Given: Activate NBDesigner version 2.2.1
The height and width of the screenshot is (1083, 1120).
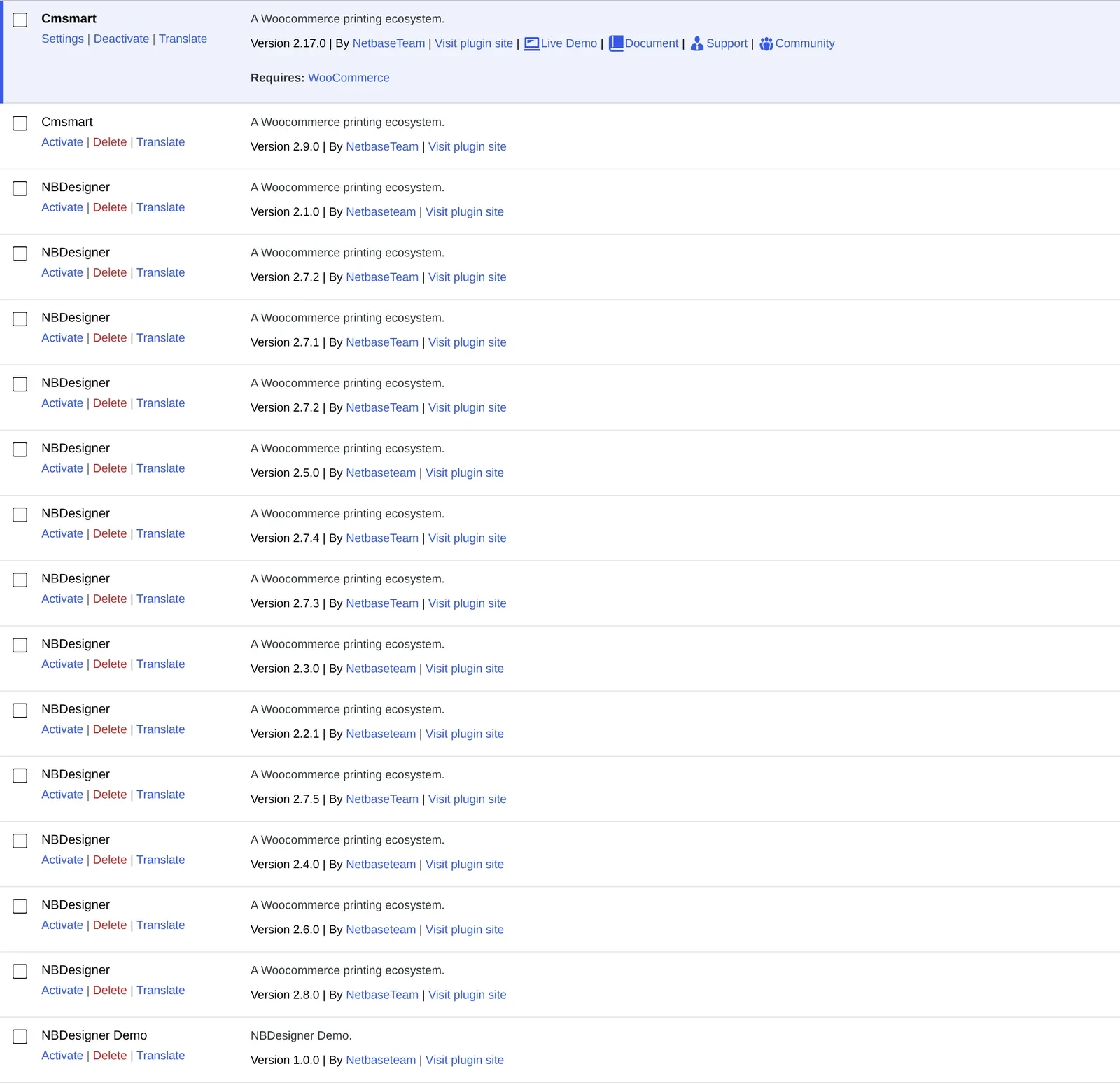Looking at the screenshot, I should pos(62,729).
